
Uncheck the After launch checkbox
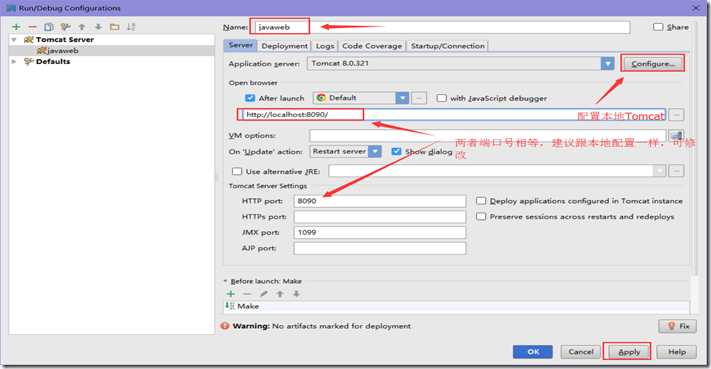[x=250, y=98]
